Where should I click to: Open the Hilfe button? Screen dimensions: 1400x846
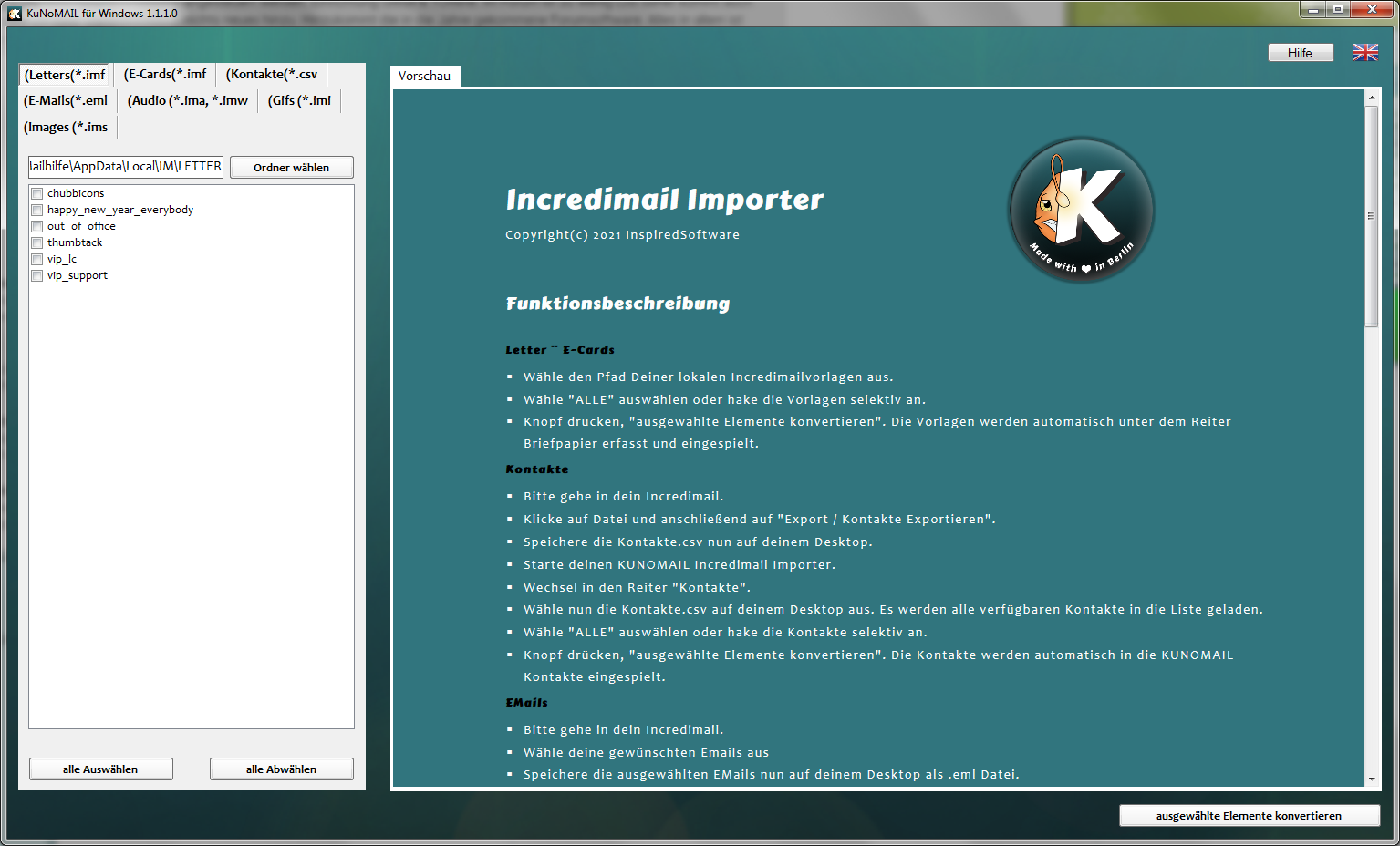(1301, 53)
